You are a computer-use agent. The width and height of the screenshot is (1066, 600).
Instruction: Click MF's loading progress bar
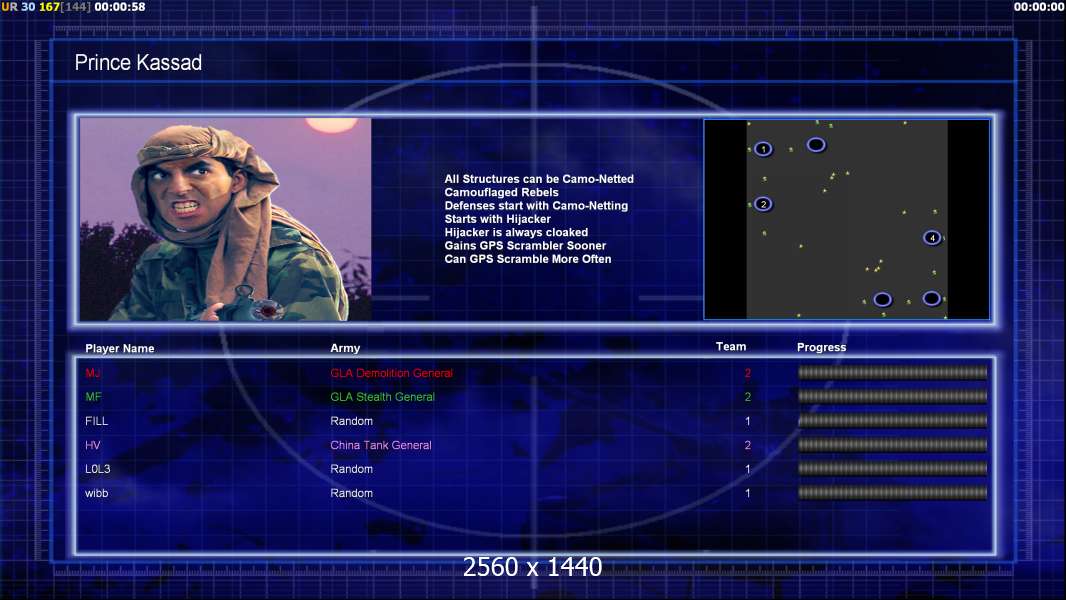coord(893,396)
